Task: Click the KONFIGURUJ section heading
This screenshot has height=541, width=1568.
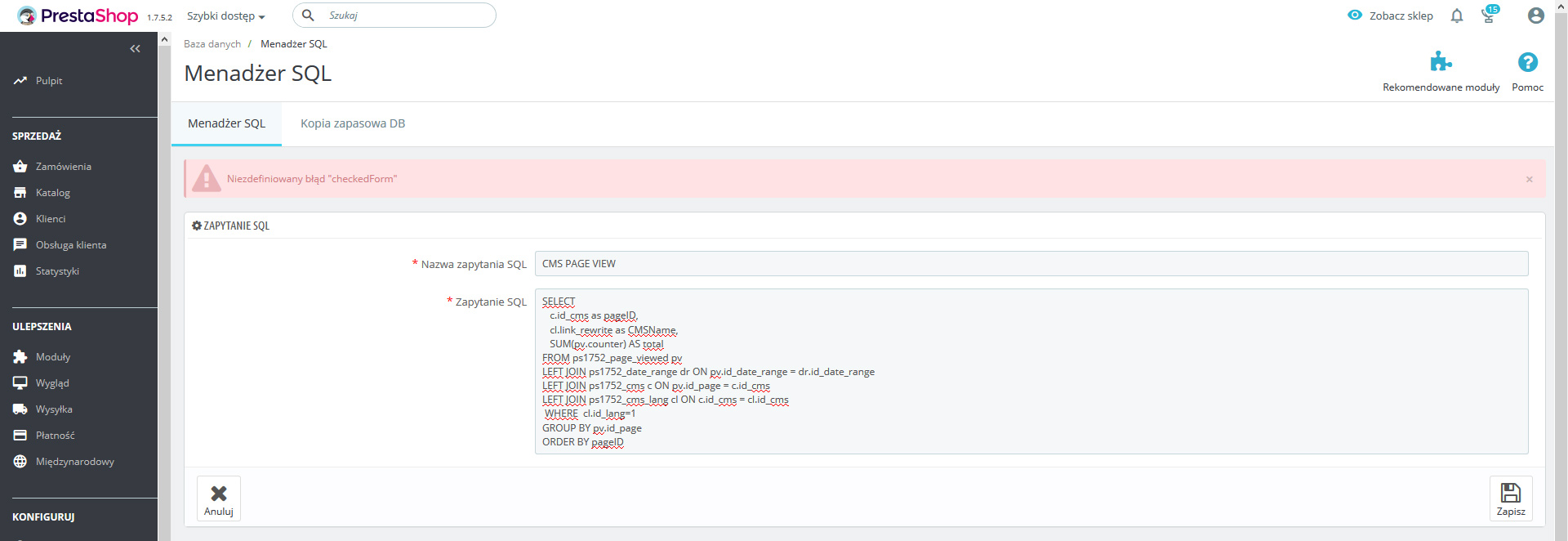Action: click(43, 517)
